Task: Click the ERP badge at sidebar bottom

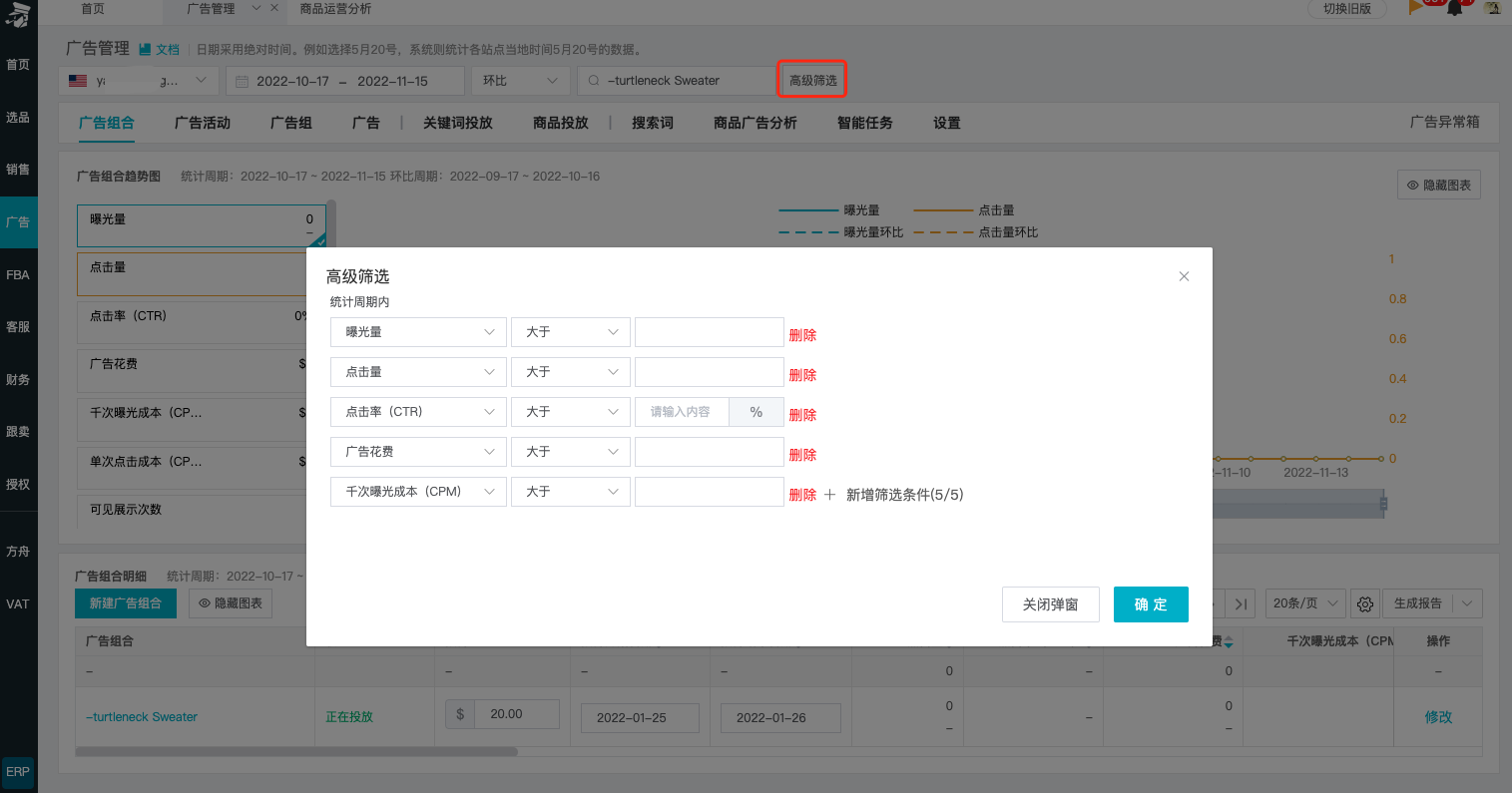Action: (x=18, y=771)
